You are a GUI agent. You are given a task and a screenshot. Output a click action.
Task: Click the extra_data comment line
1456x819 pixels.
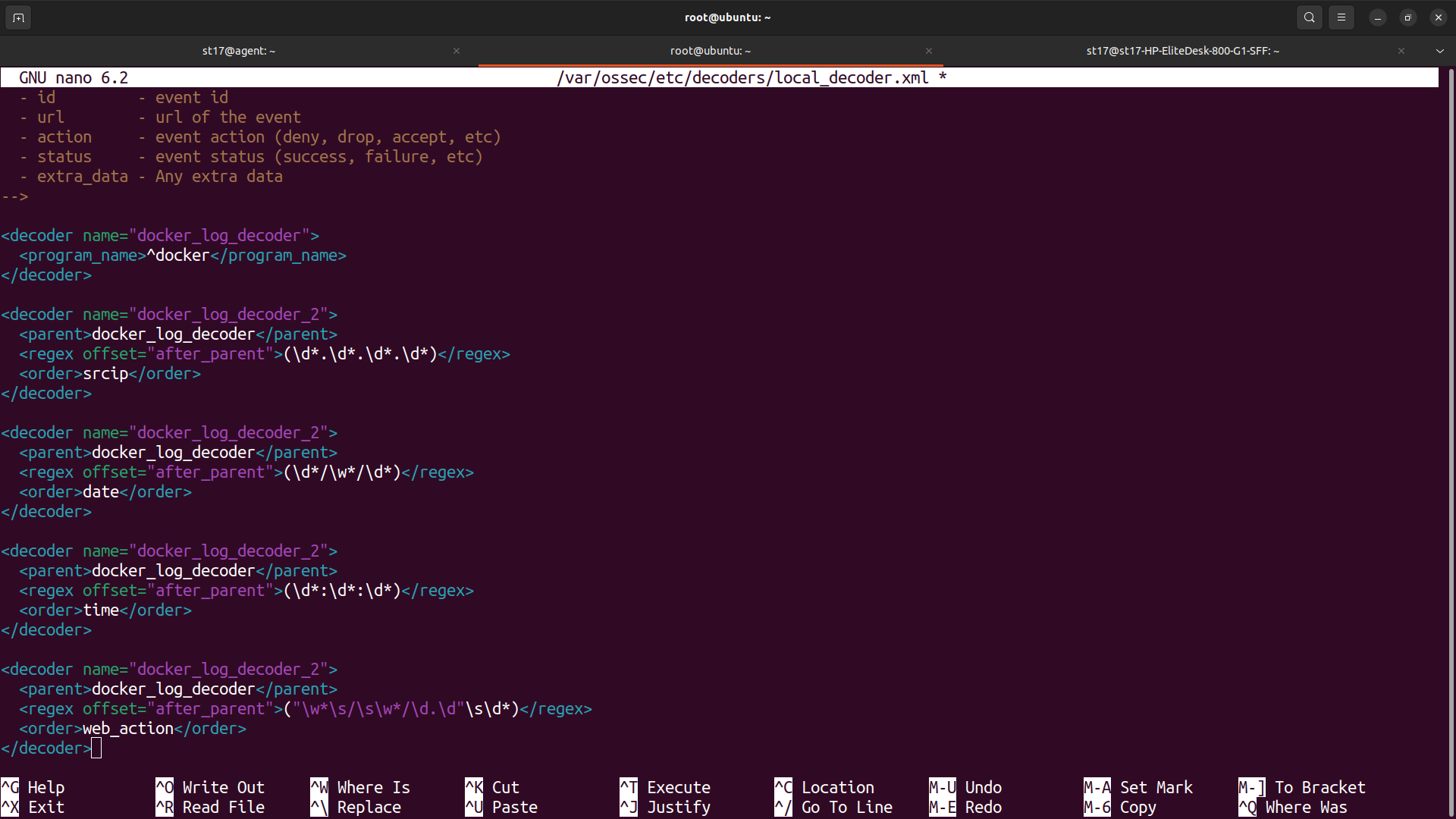pos(151,176)
